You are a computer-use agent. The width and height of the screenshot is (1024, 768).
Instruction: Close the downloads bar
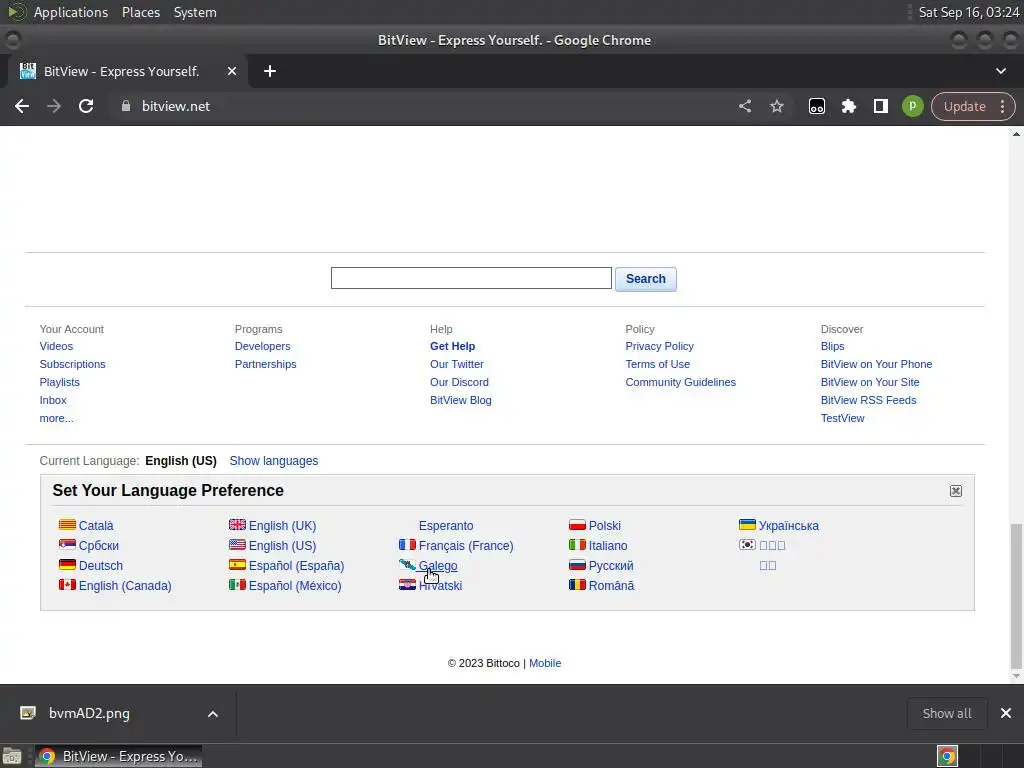1006,714
